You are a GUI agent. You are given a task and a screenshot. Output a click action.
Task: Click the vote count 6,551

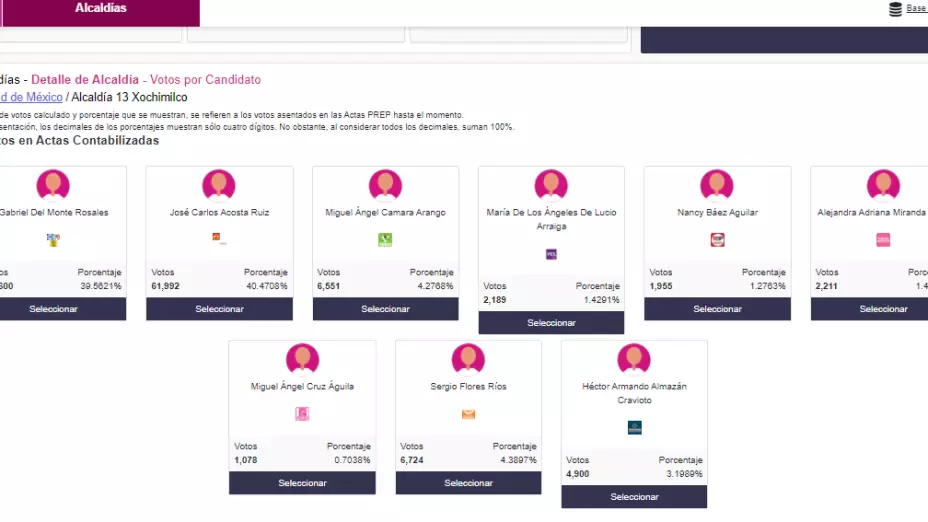click(x=328, y=286)
